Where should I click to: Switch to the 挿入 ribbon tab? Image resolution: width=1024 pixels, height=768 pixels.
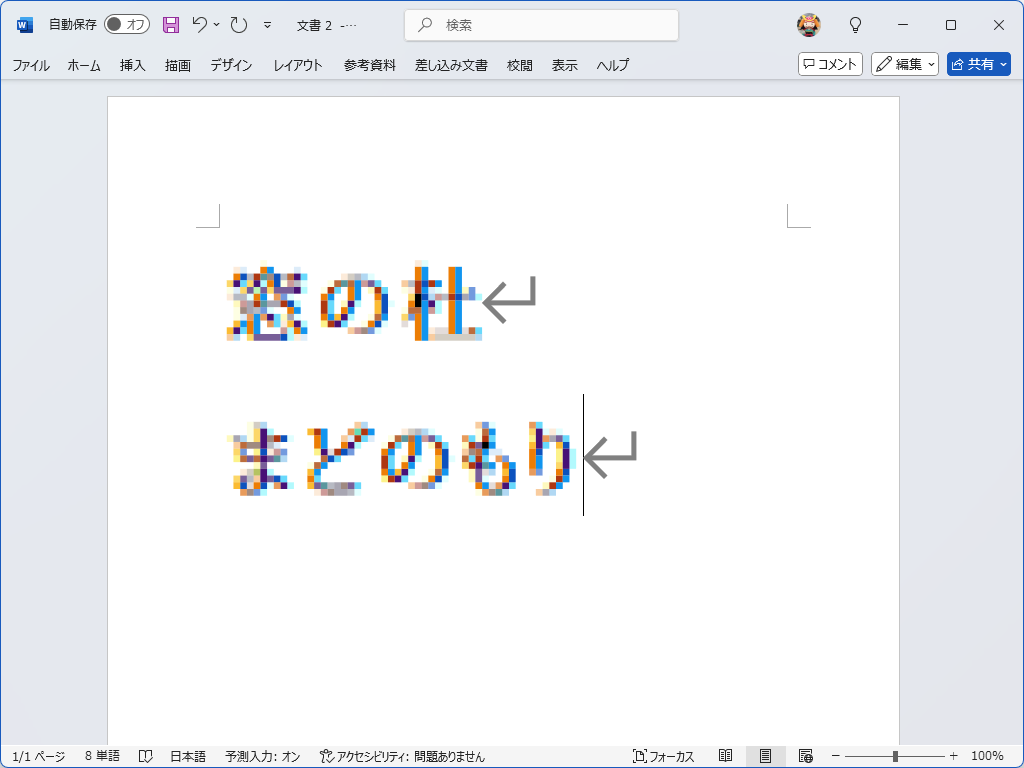coord(131,64)
